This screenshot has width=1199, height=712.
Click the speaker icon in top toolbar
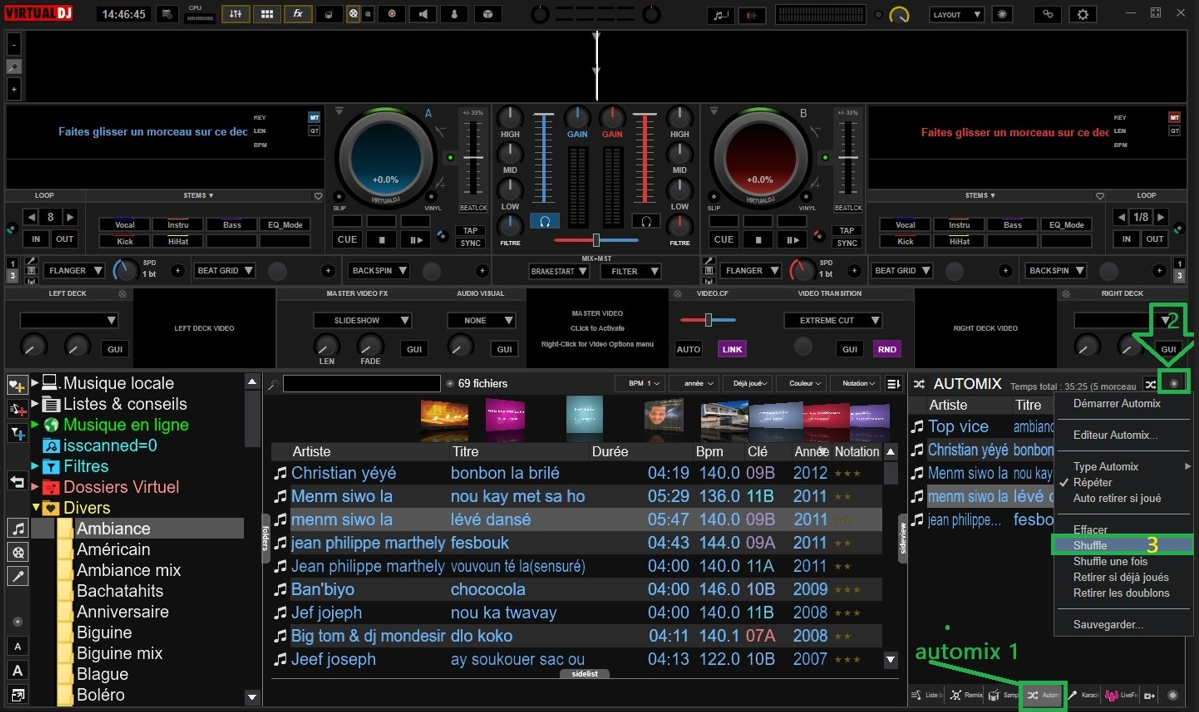point(423,14)
